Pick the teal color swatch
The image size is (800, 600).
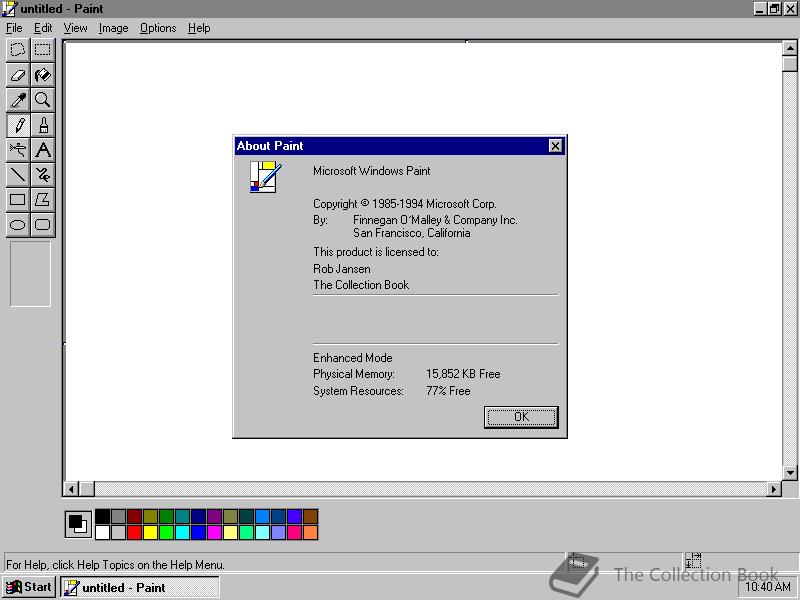click(x=183, y=516)
